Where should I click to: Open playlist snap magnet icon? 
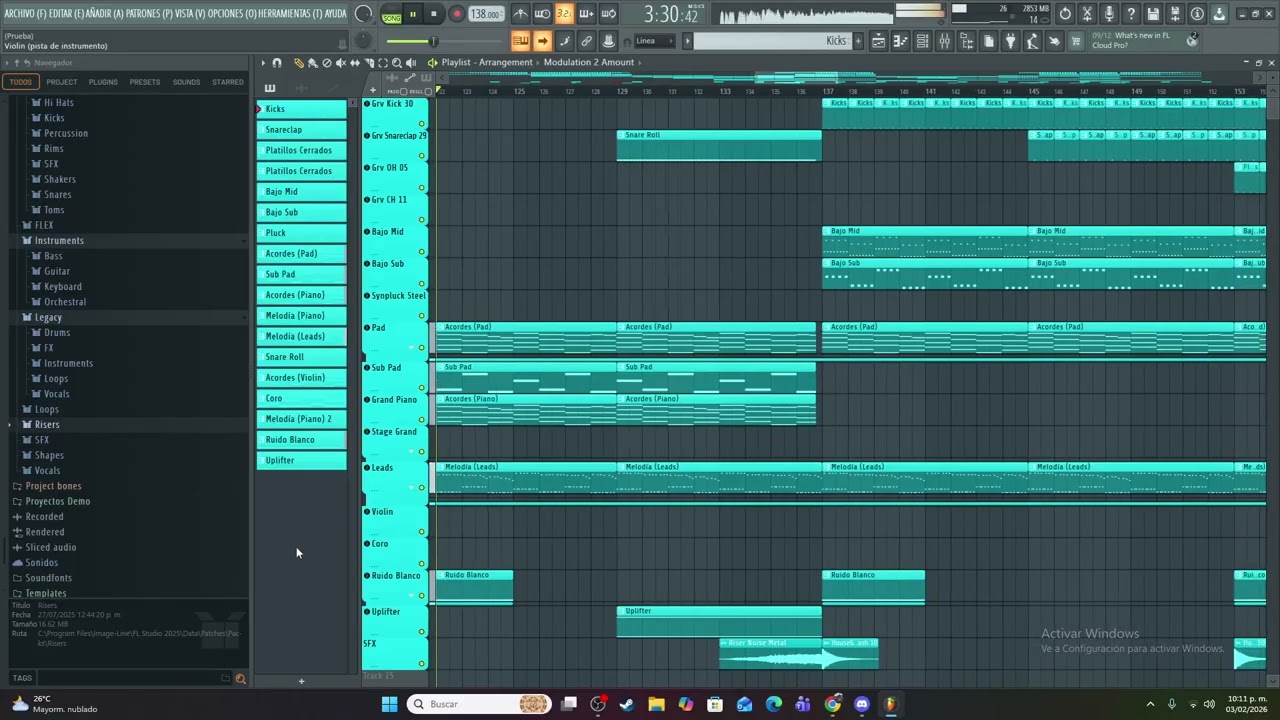pos(277,63)
